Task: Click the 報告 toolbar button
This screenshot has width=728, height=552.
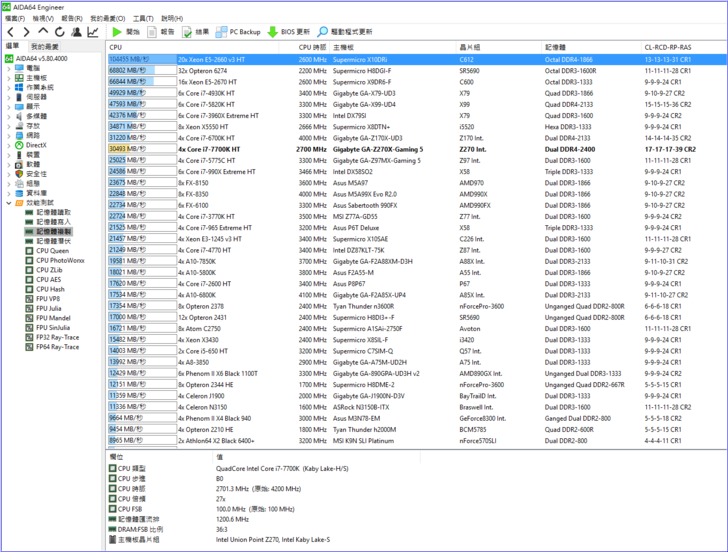Action: 160,32
